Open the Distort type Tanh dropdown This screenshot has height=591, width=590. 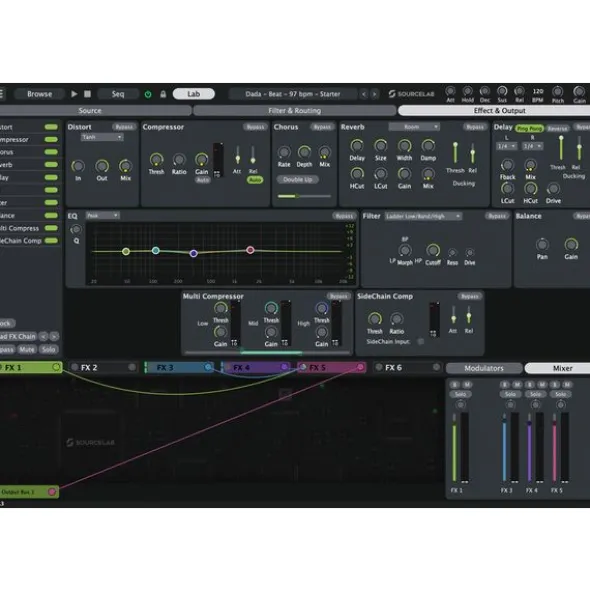tap(102, 137)
